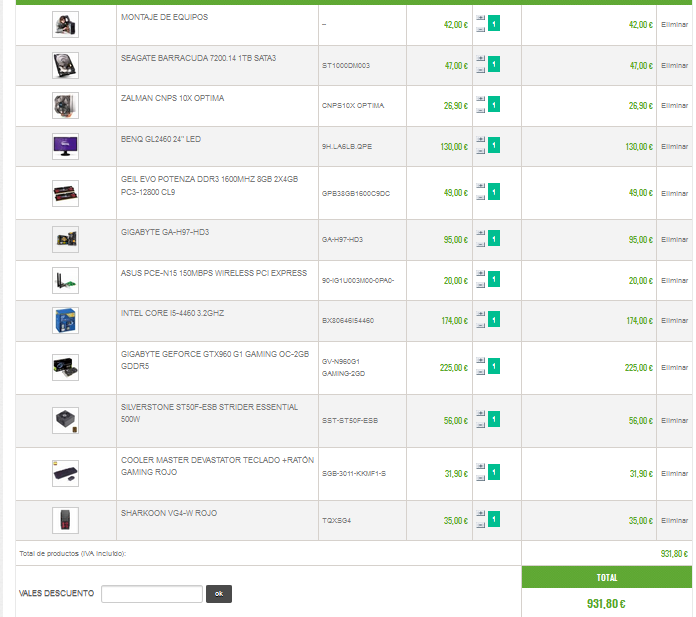The image size is (696, 617).
Task: Increase quantity of Seagate Barracuda 1TB
Action: point(480,58)
